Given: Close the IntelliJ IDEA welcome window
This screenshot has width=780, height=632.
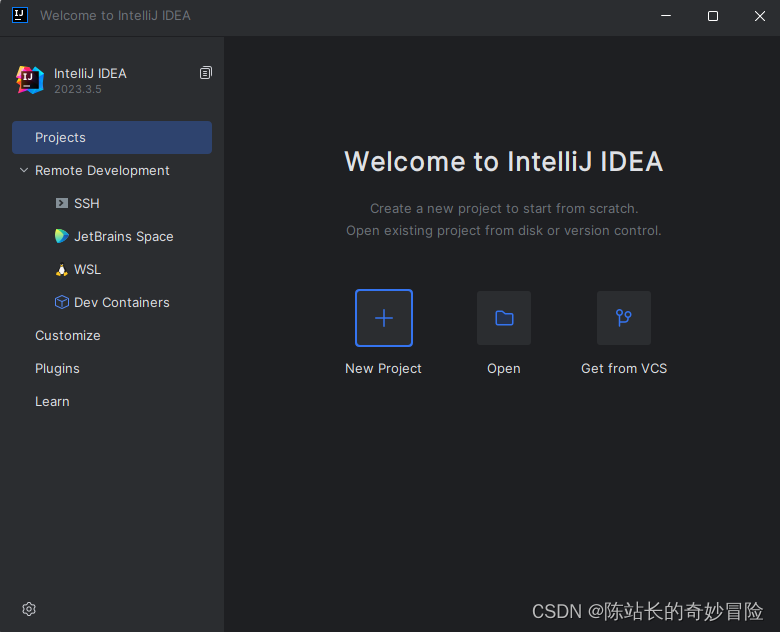Looking at the screenshot, I should pyautogui.click(x=760, y=16).
